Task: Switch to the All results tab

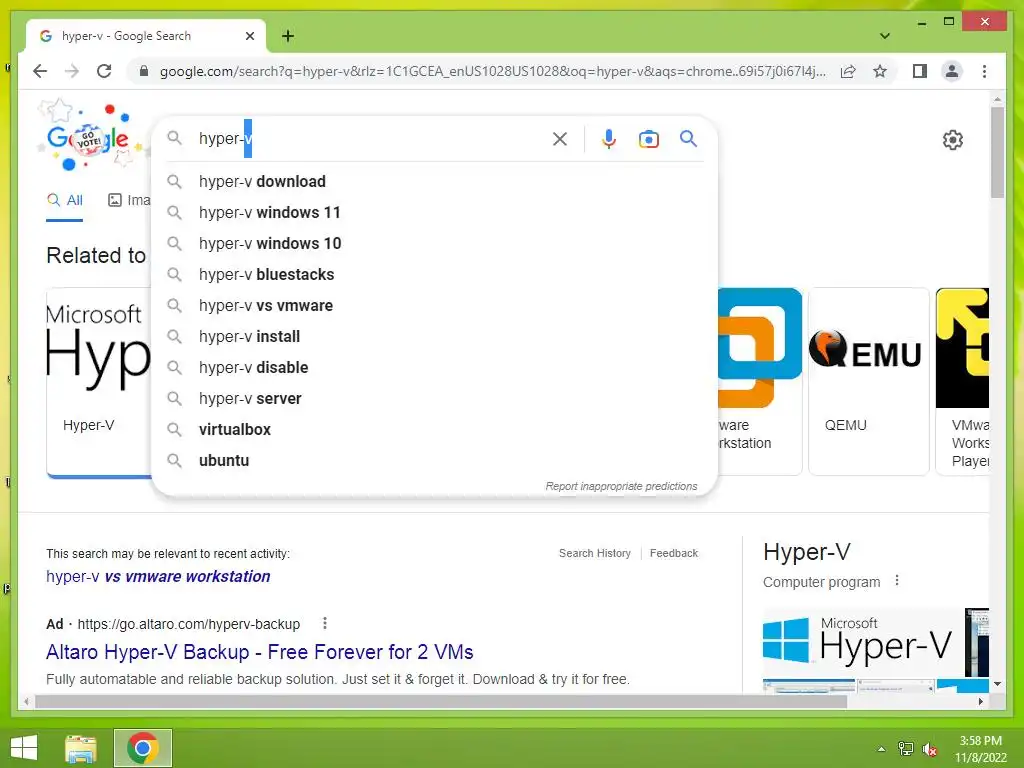Action: (x=65, y=200)
